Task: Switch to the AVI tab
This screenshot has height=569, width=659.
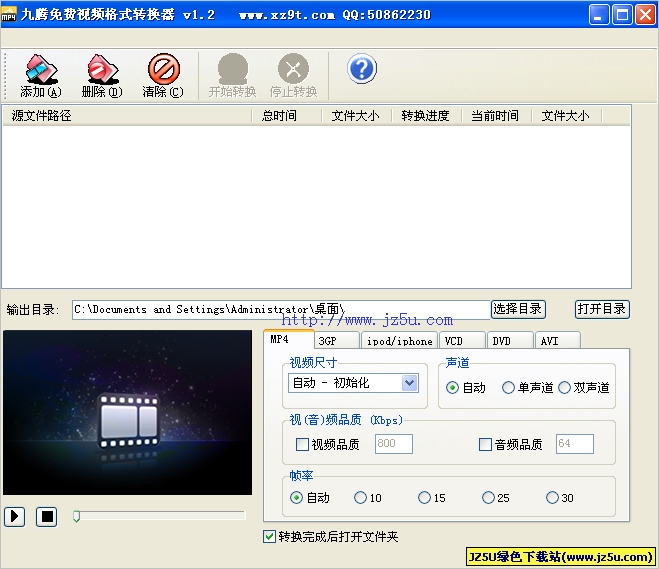Action: click(x=558, y=341)
